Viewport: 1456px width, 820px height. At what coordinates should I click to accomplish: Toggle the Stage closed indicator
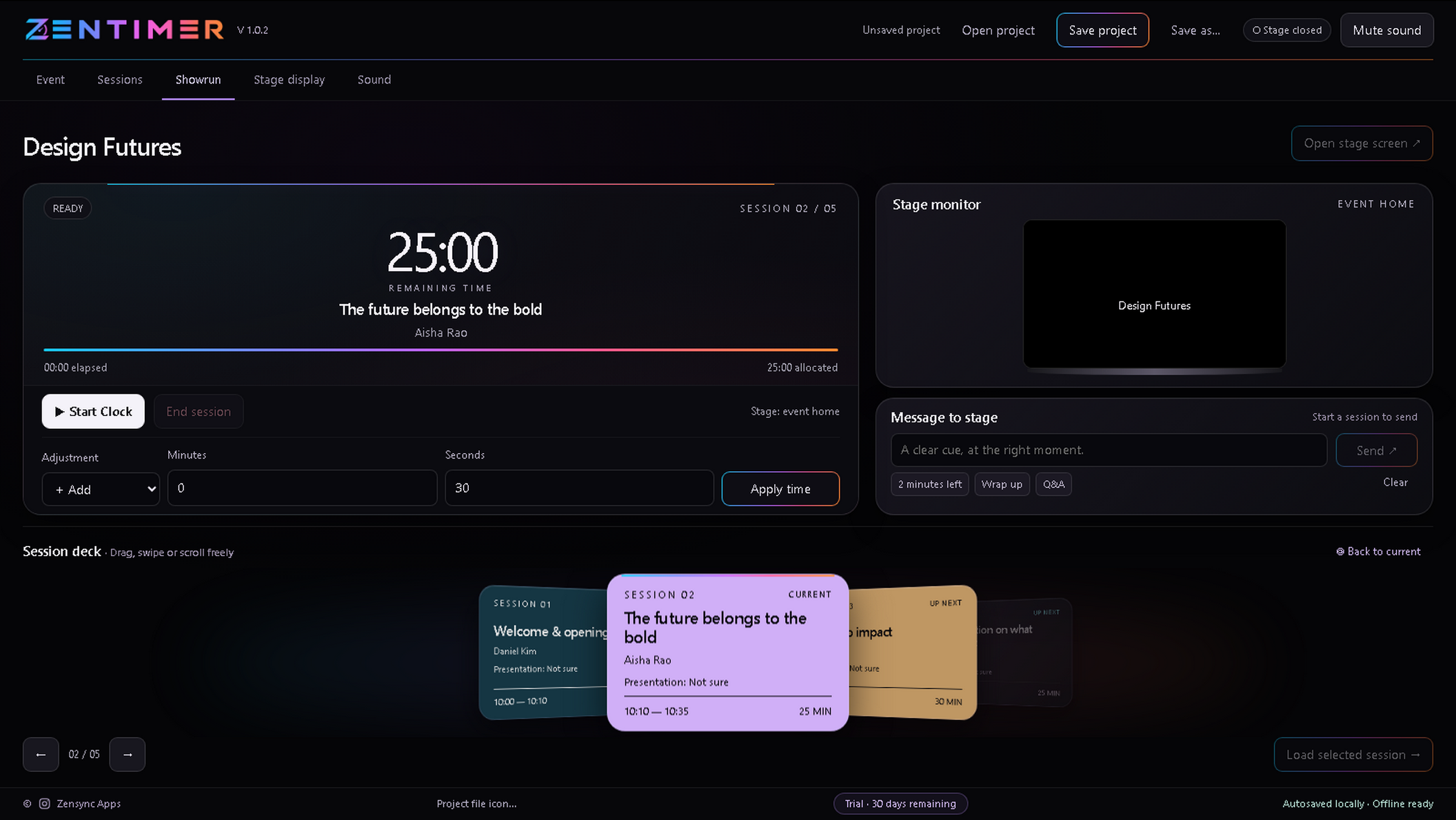[1287, 30]
